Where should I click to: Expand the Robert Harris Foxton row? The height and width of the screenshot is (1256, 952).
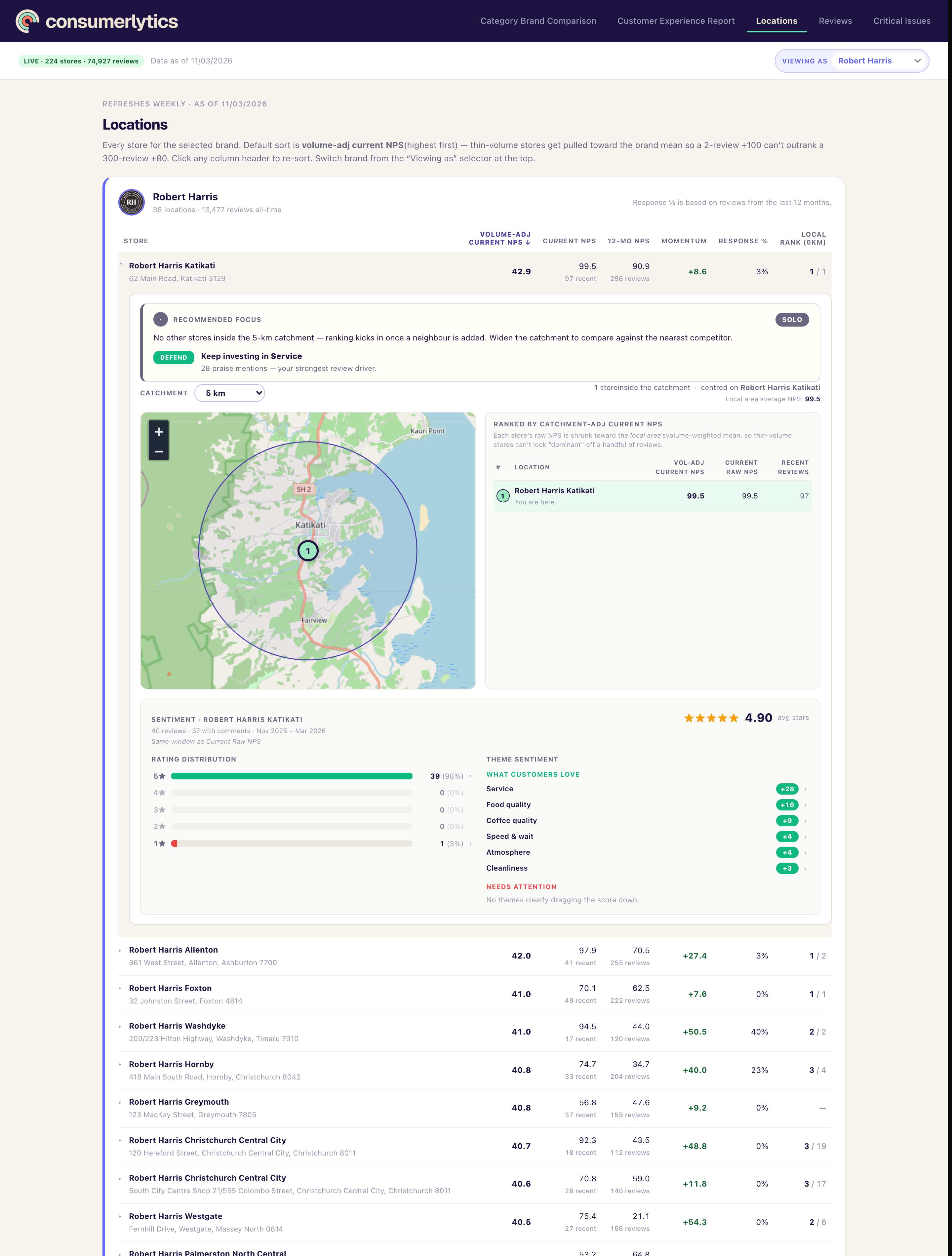click(x=120, y=989)
